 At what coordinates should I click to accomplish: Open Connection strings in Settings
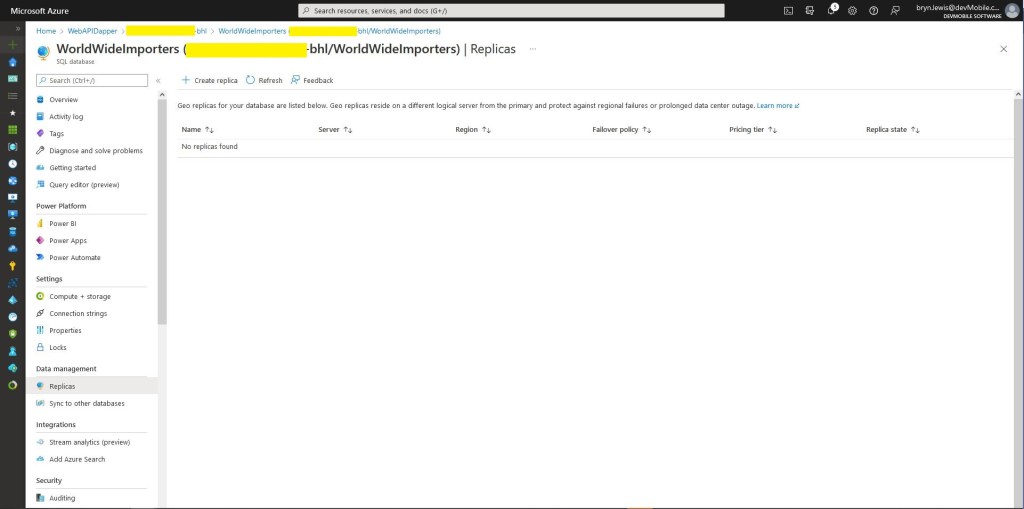pos(78,313)
